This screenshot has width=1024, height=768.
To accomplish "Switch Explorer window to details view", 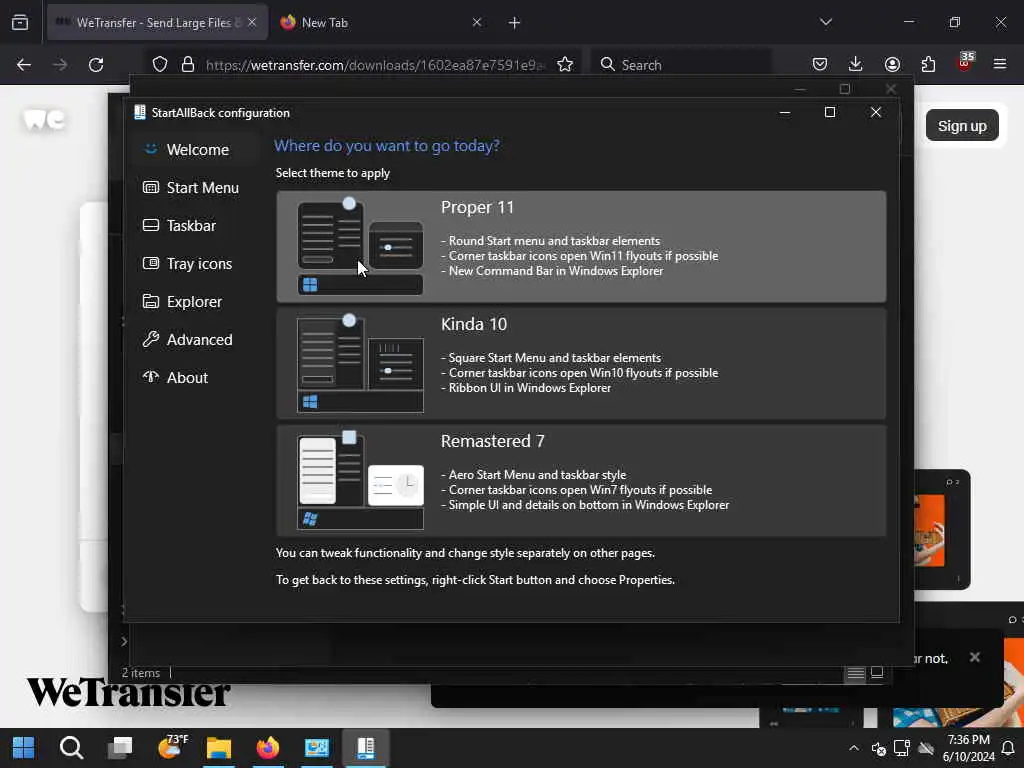I will pyautogui.click(x=856, y=673).
